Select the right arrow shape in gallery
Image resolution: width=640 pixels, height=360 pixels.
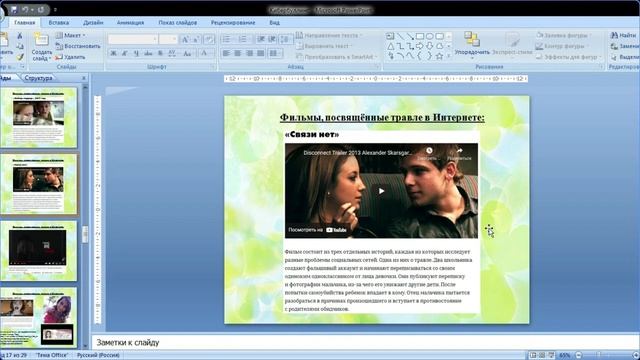[x=420, y=46]
